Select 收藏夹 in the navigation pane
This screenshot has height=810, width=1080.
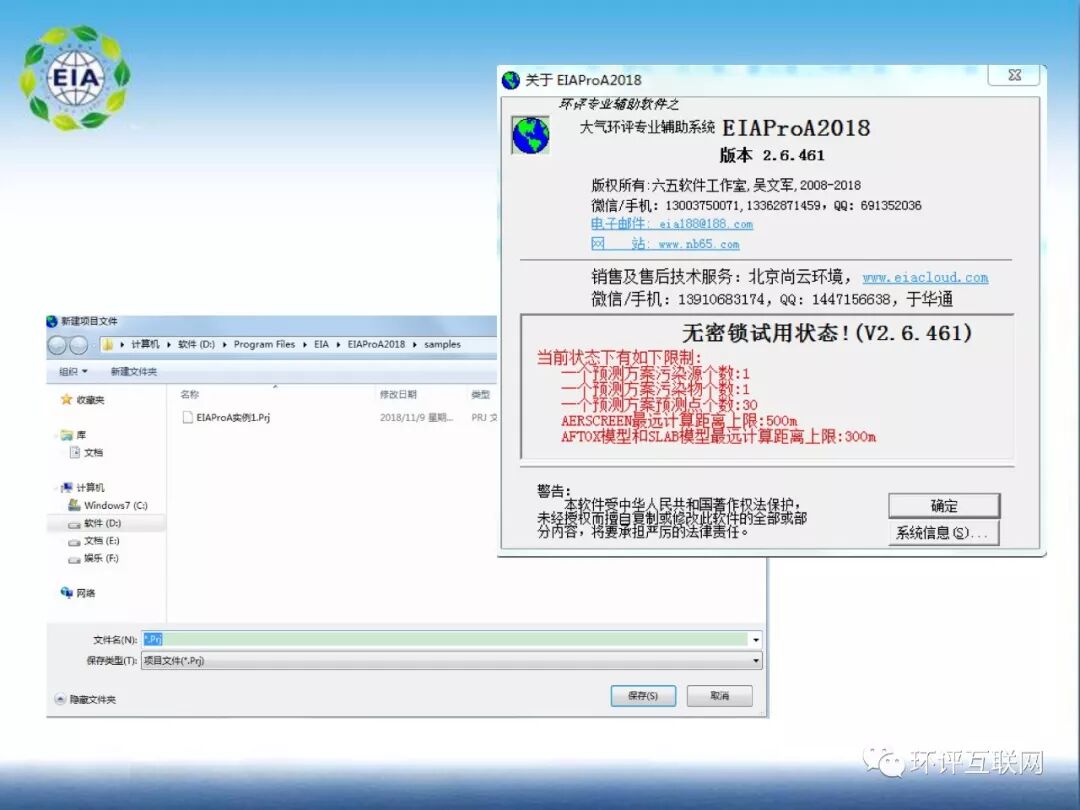(x=90, y=399)
